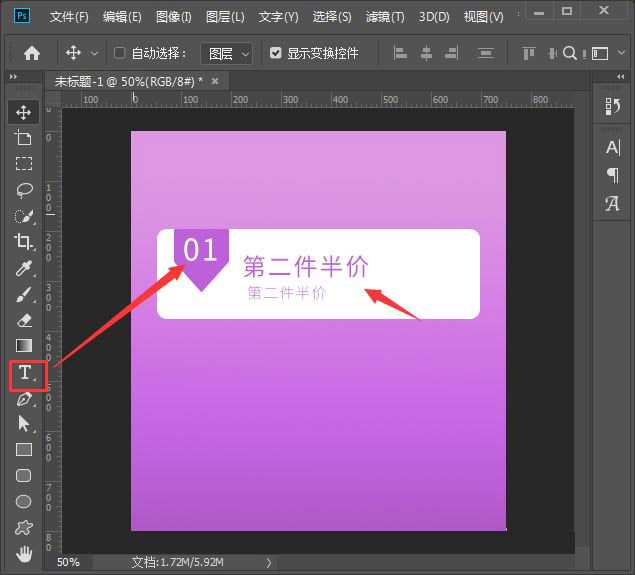Activate the Crop tool
The width and height of the screenshot is (635, 575).
(x=24, y=242)
